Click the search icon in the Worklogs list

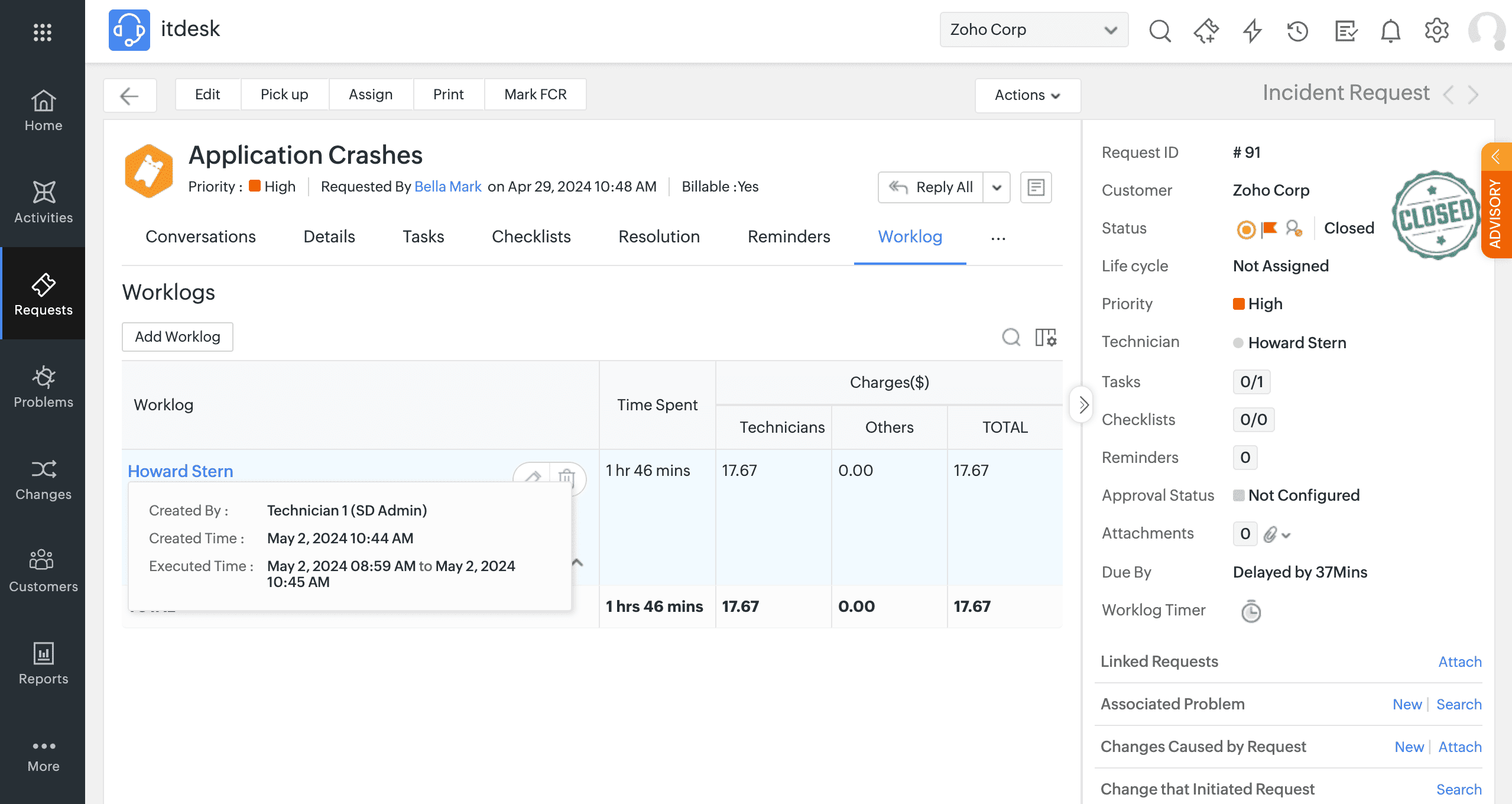tap(1011, 338)
